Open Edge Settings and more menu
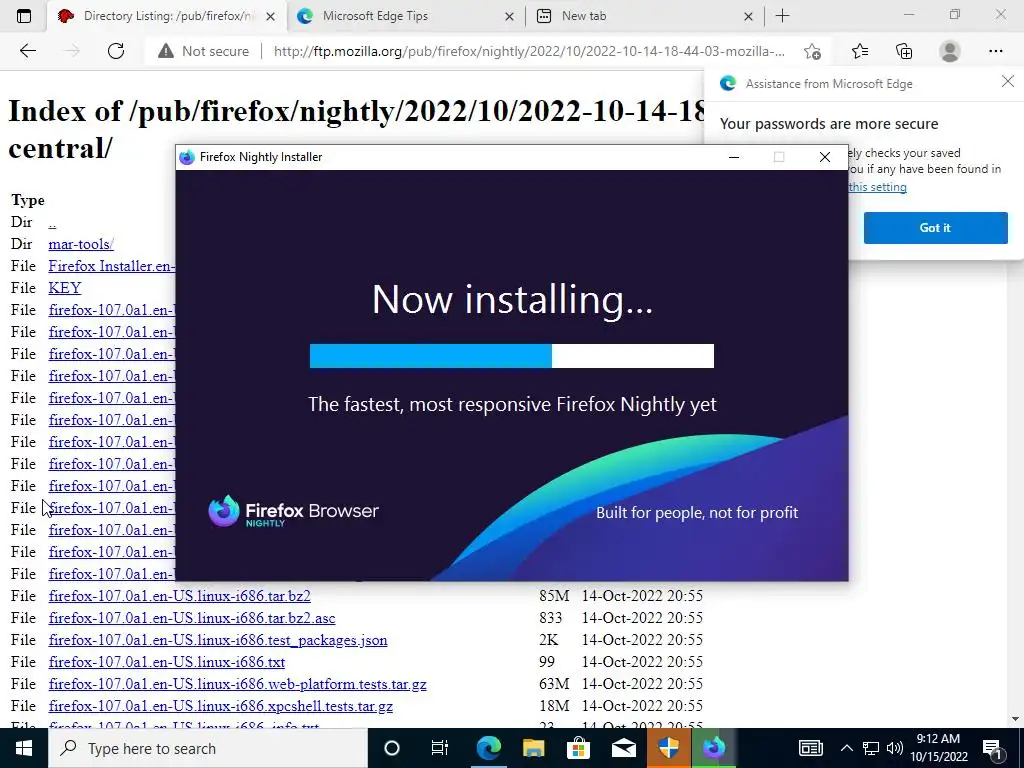This screenshot has height=768, width=1024. [995, 51]
